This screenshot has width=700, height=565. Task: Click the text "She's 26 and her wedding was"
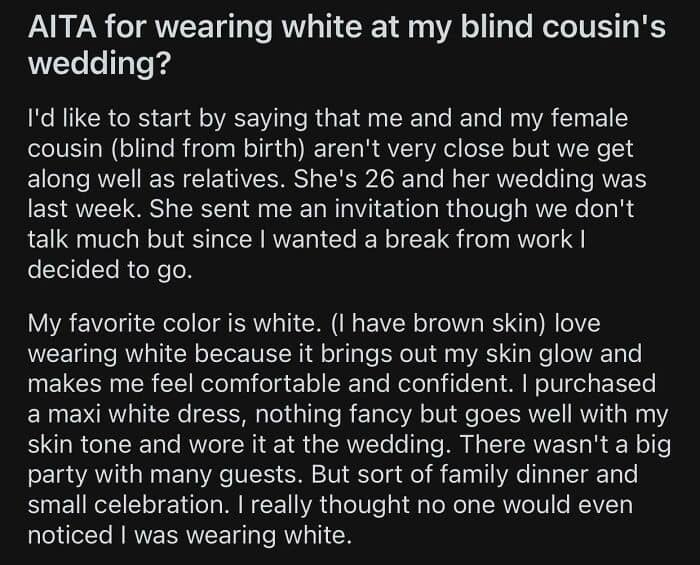470,179
